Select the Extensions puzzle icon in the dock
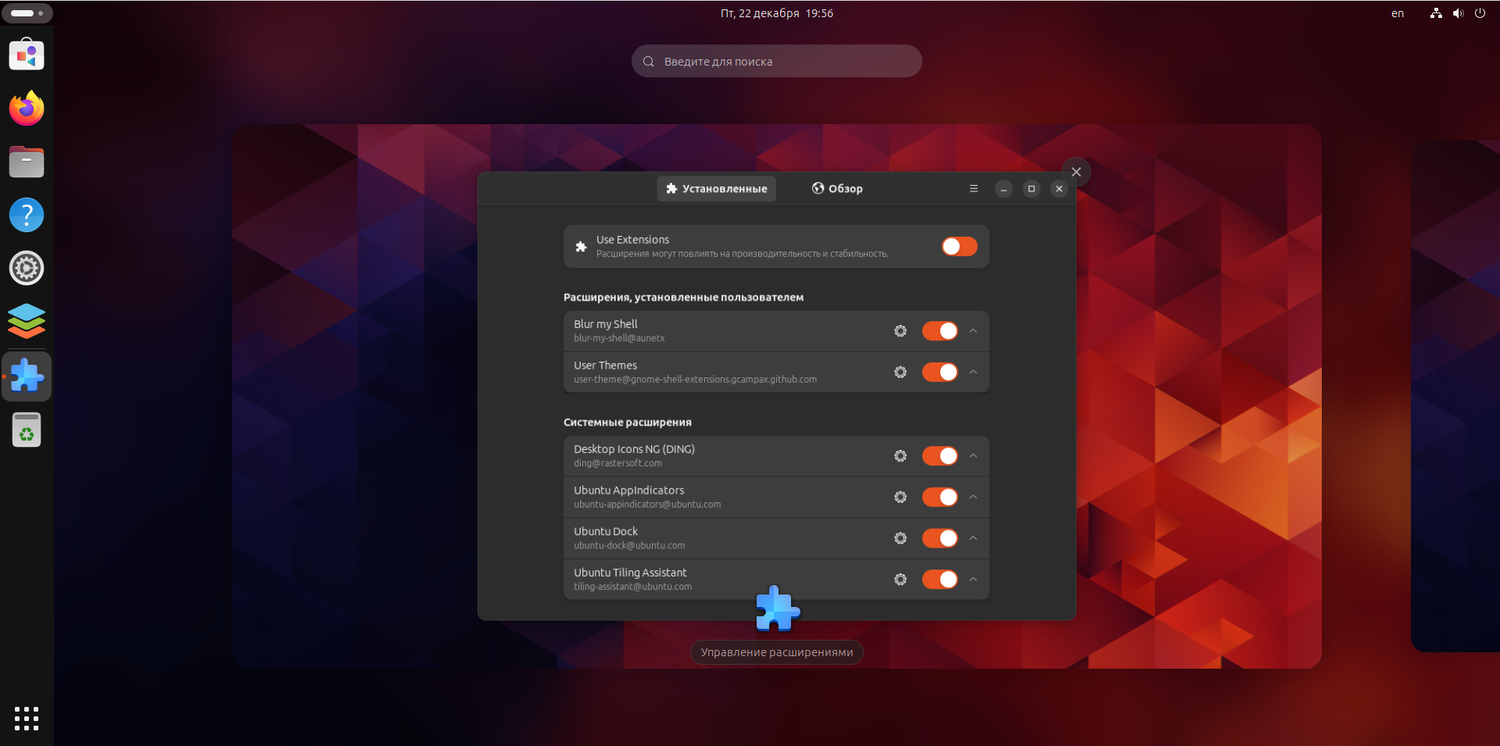 (27, 376)
